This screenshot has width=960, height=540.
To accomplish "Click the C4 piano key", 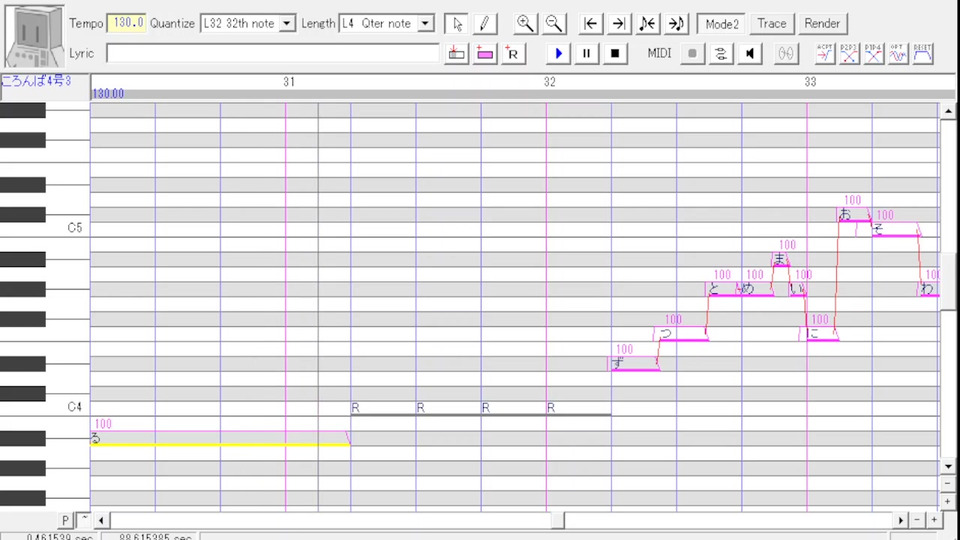I will coord(45,408).
